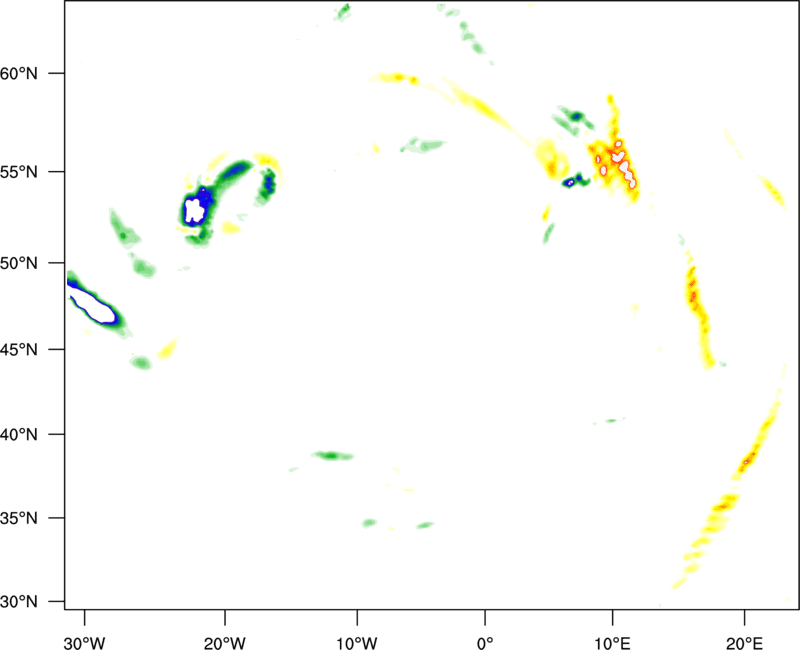Click the 20°E longitude label
The width and height of the screenshot is (800, 650).
pyautogui.click(x=744, y=643)
